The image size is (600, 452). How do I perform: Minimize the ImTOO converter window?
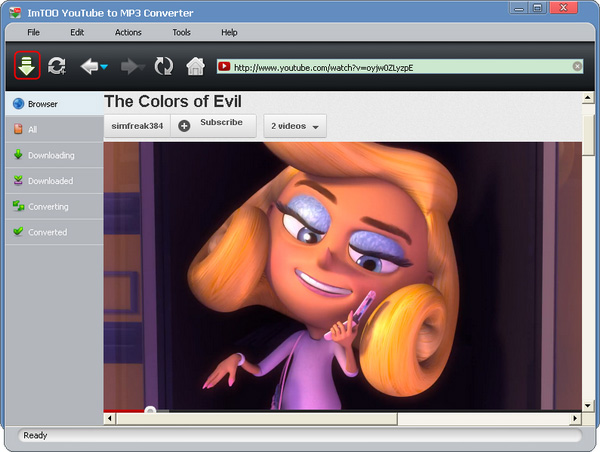click(518, 8)
